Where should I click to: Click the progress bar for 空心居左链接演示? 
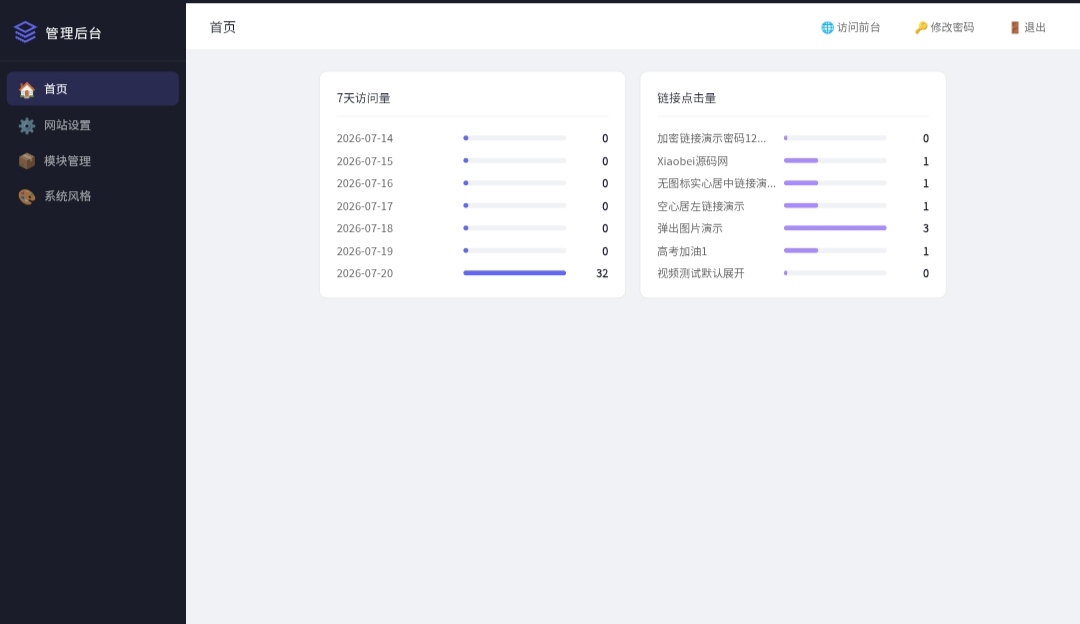835,205
